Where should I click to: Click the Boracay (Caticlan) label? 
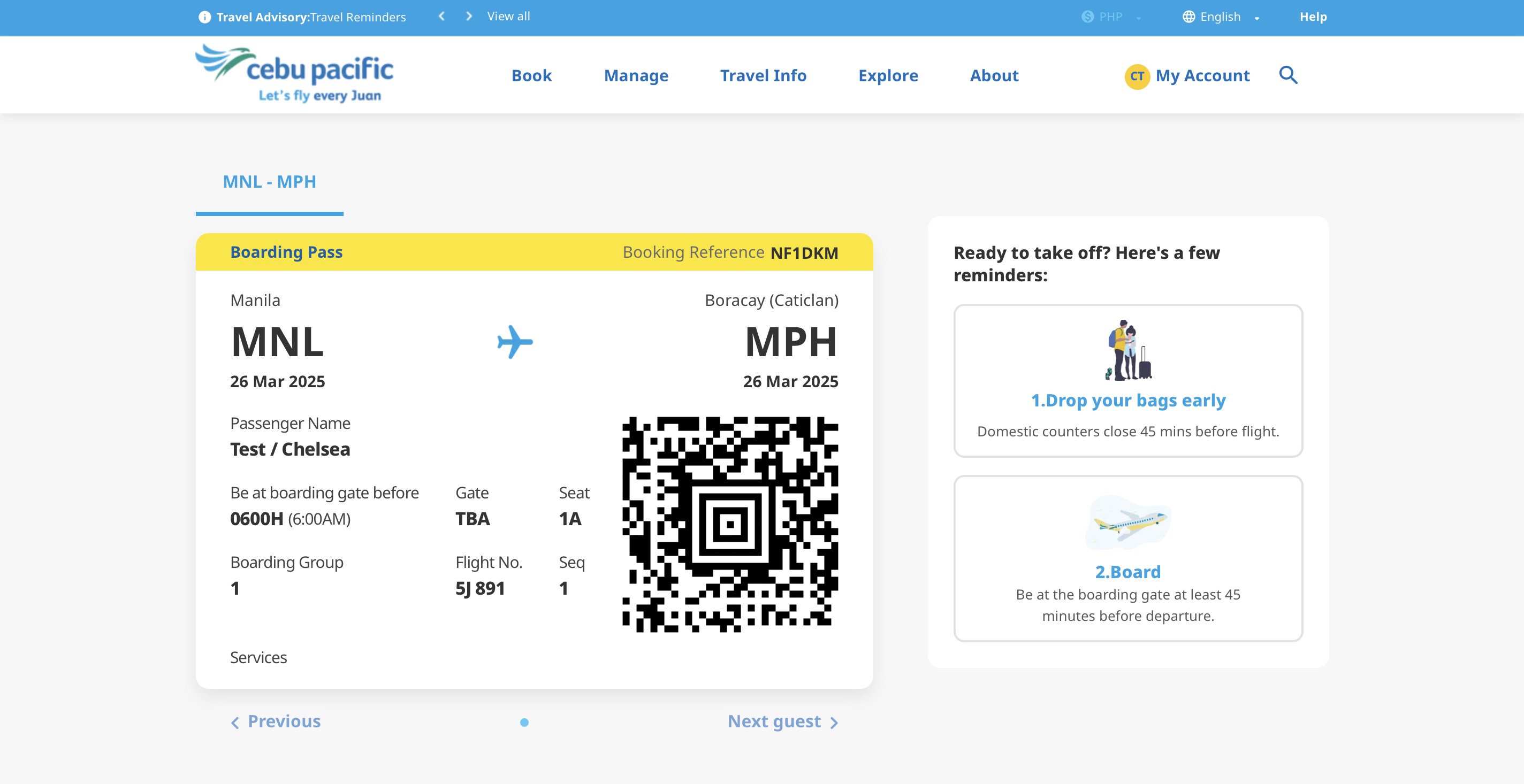click(x=772, y=301)
